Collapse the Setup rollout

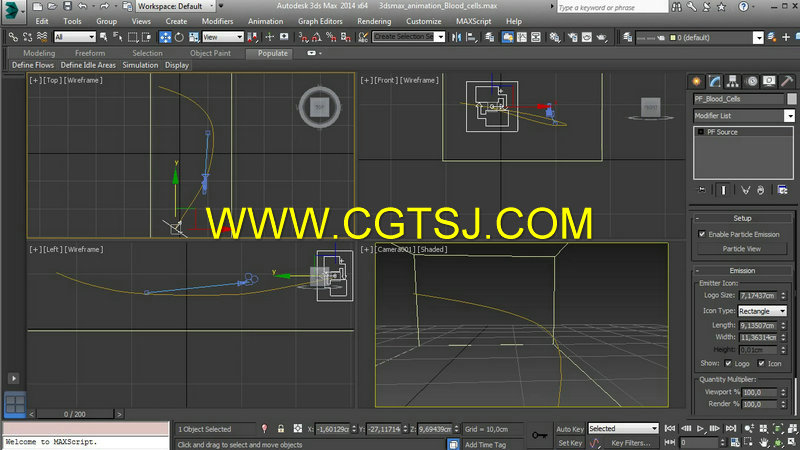pos(742,218)
